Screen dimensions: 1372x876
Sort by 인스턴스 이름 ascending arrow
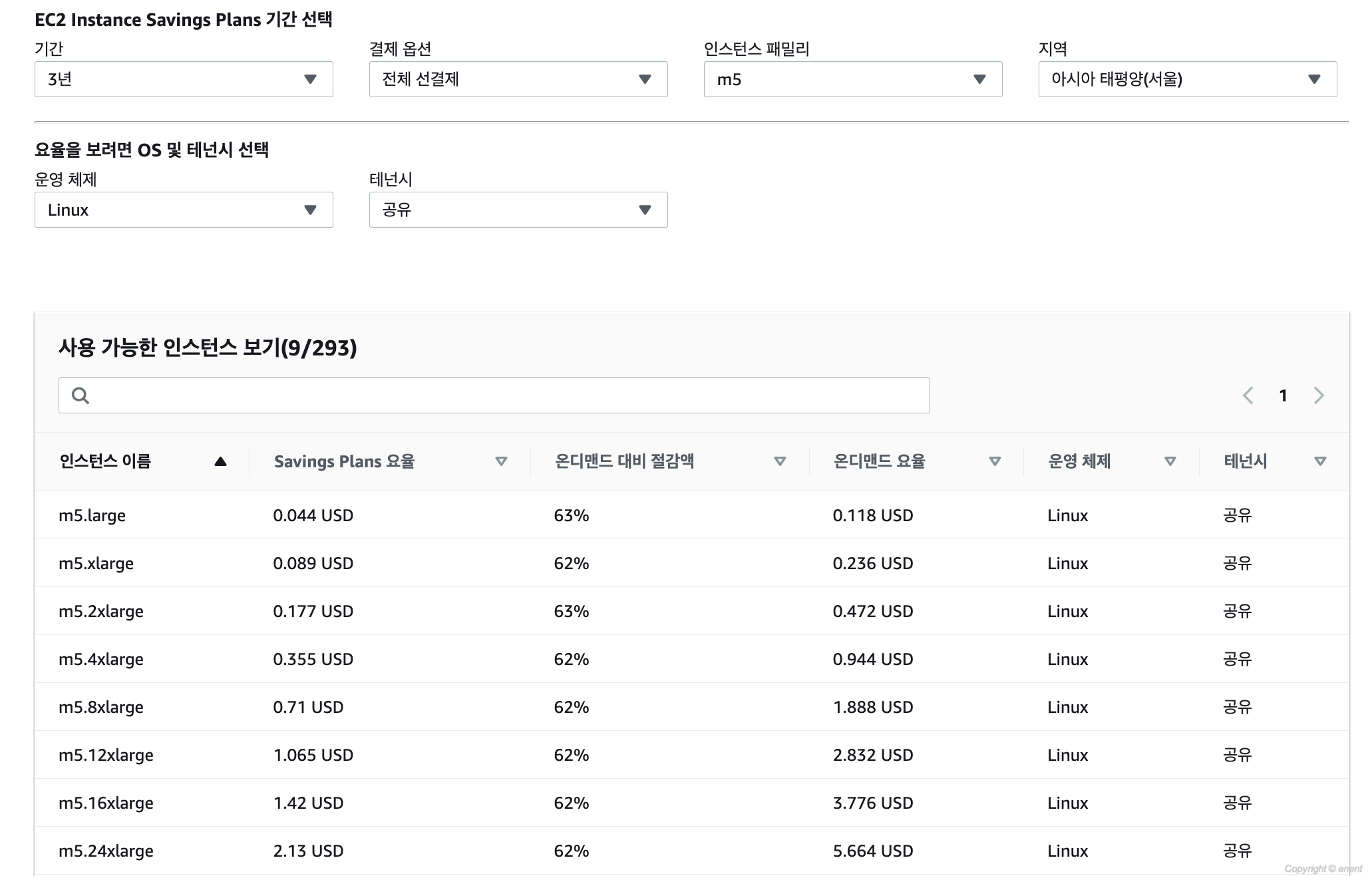[x=220, y=461]
